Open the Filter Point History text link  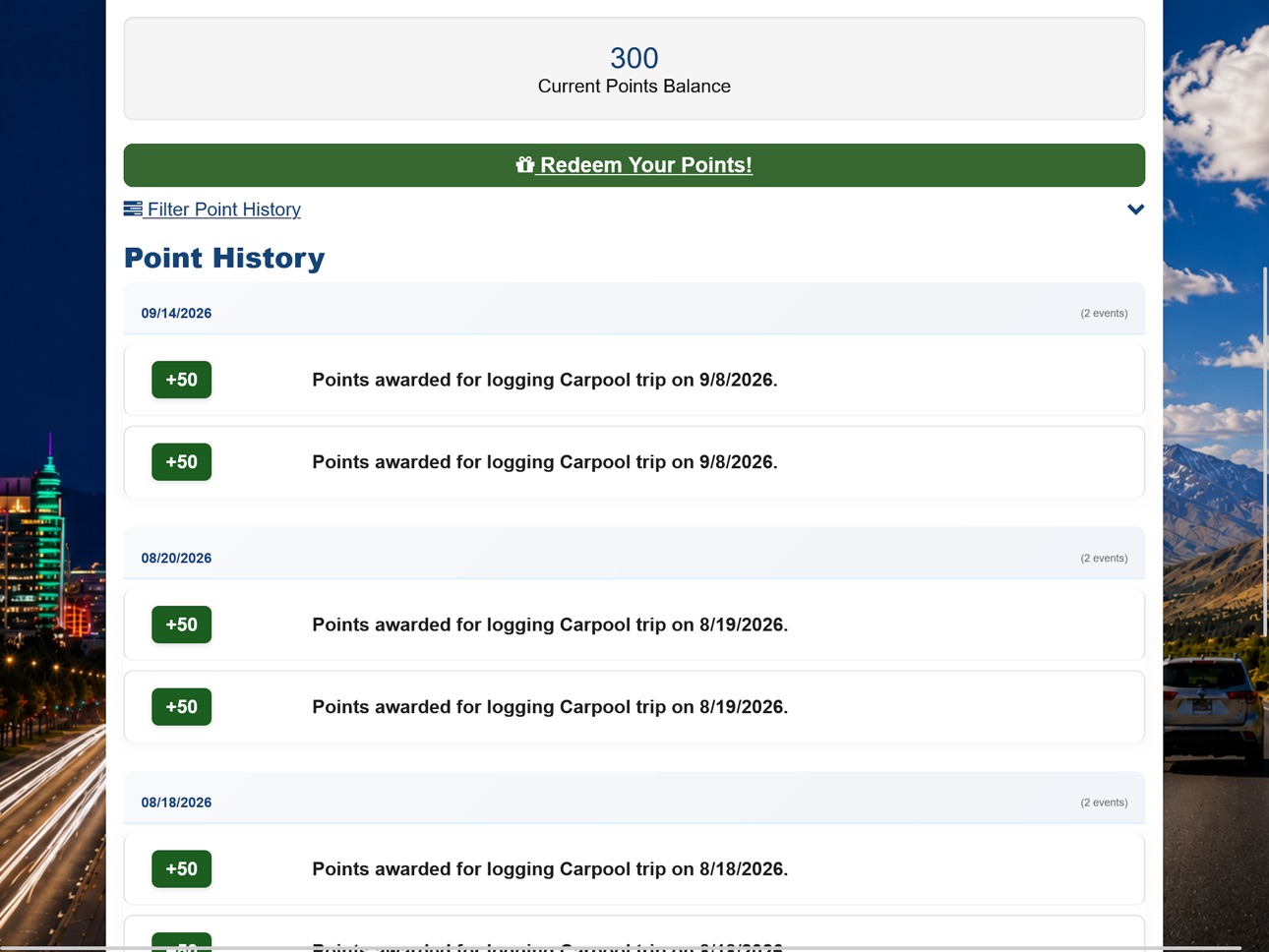point(224,209)
